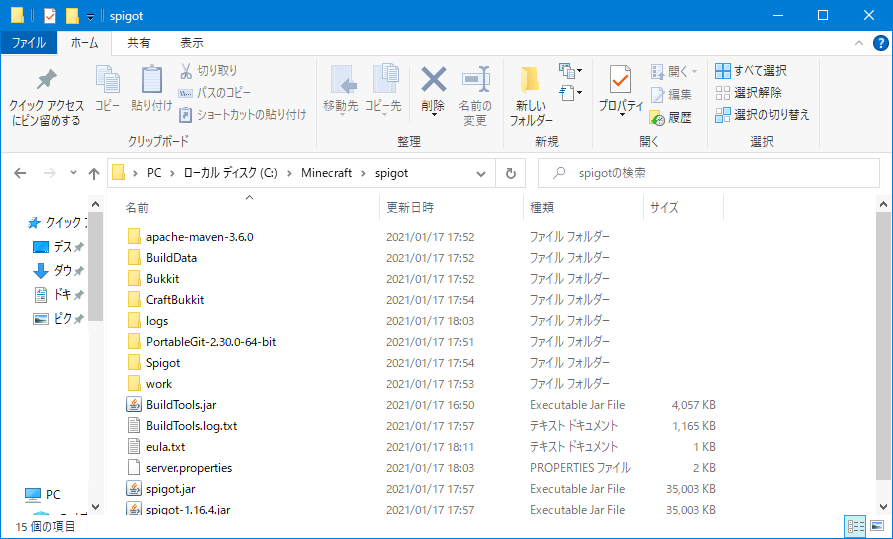Viewport: 893px width, 539px height.
Task: Open Move To (移動先) menu
Action: [x=341, y=91]
